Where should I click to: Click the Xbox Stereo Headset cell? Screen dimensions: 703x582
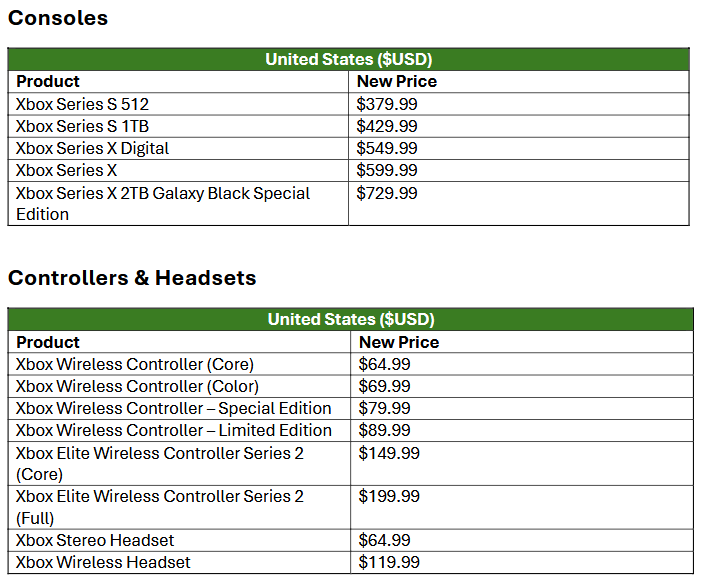pyautogui.click(x=95, y=540)
